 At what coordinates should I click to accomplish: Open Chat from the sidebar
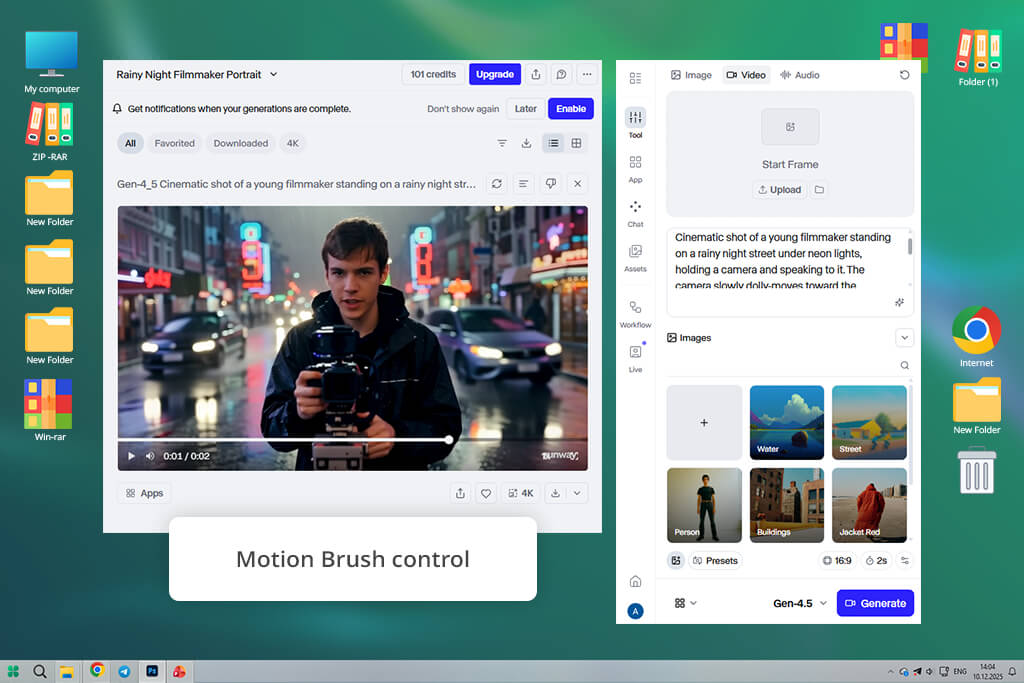tap(635, 213)
